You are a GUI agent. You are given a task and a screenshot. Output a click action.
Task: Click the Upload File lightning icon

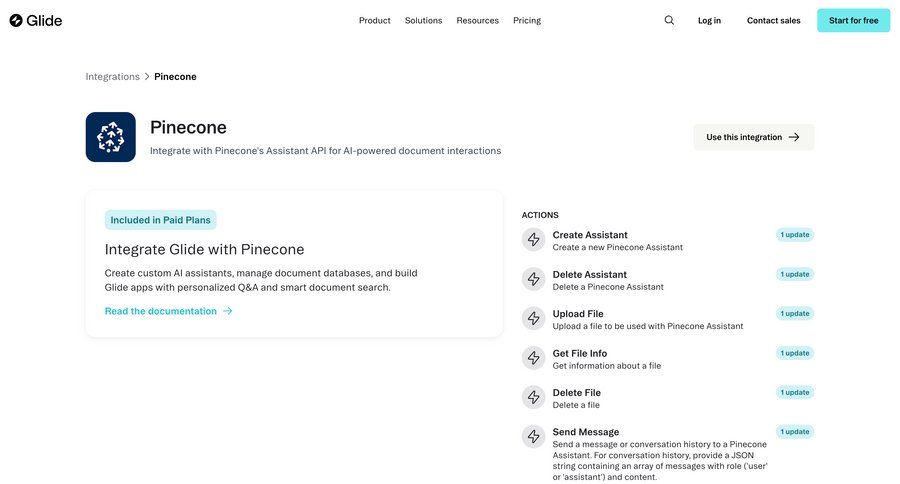pos(533,319)
